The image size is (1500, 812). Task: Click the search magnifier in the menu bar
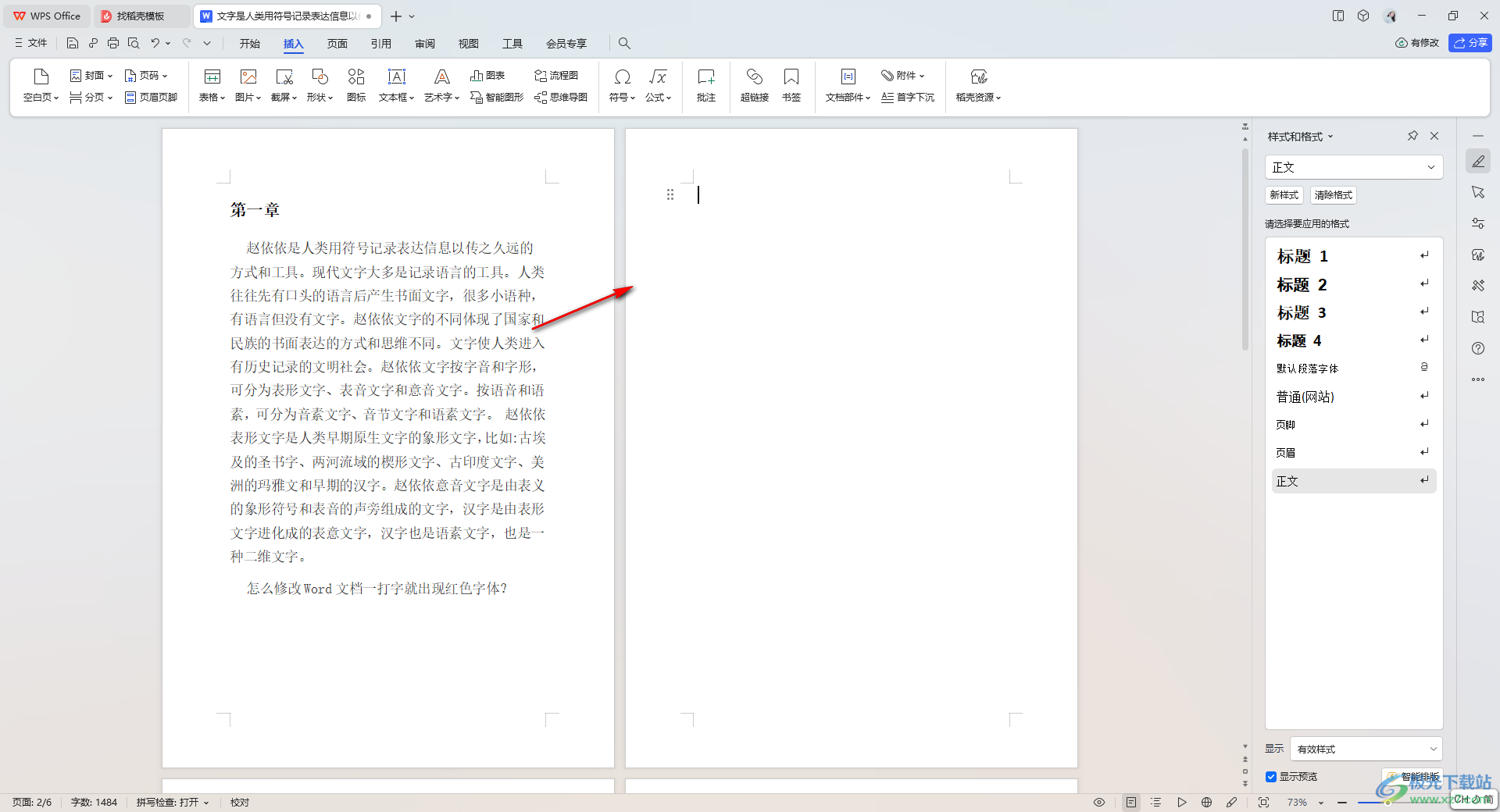click(x=624, y=43)
